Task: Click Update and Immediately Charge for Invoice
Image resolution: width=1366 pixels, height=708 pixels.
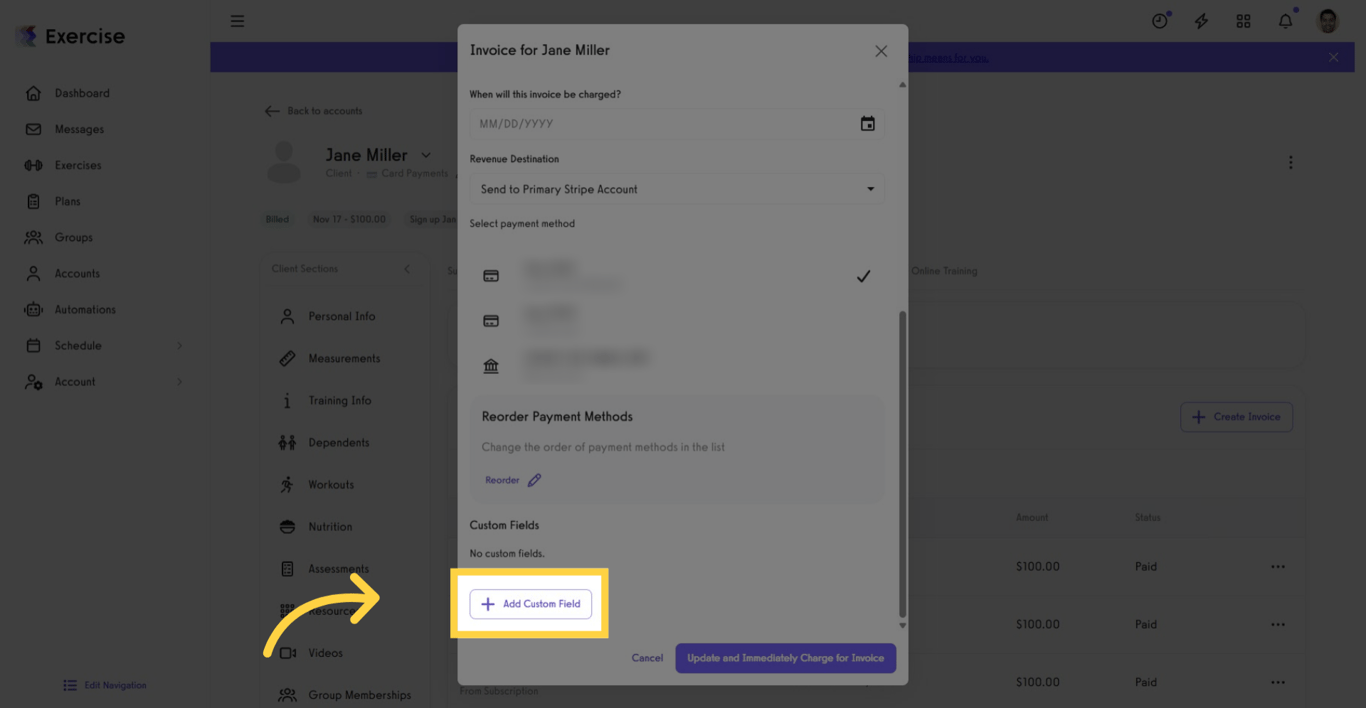Action: tap(785, 658)
